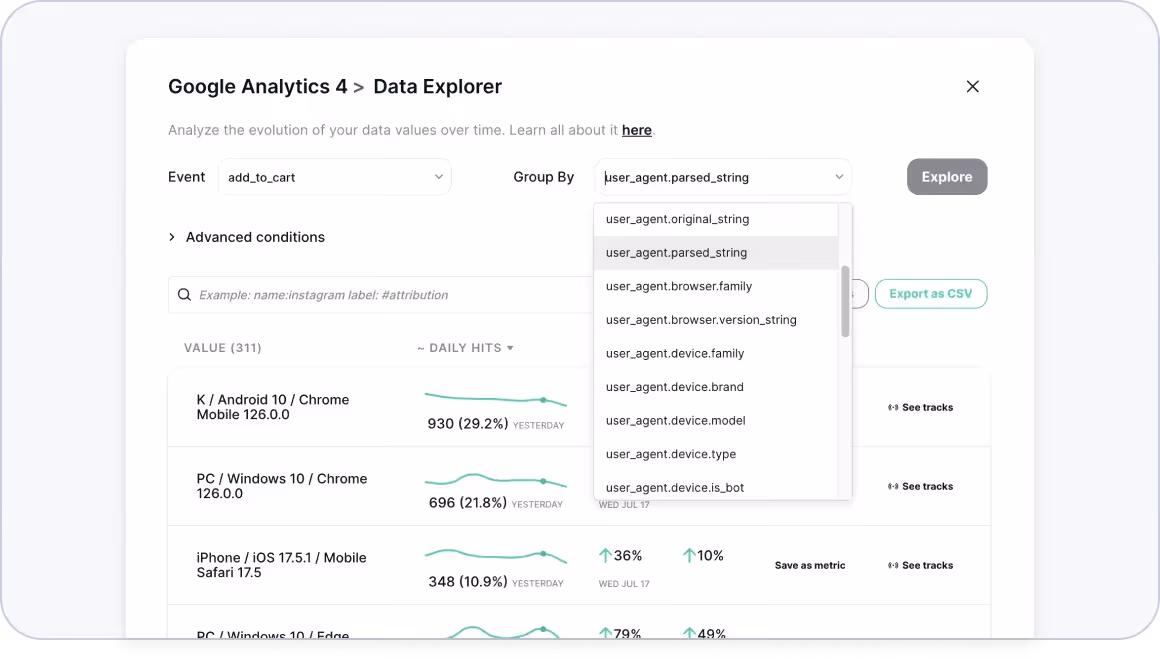
Task: Click the VALUE (311) column header
Action: pos(223,348)
